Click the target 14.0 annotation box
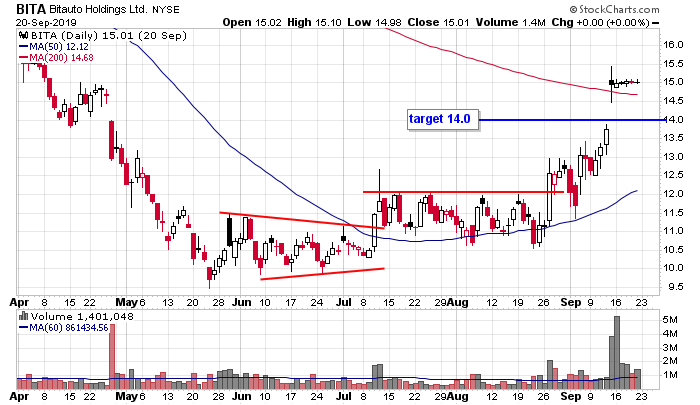This screenshot has width=700, height=405. coord(442,119)
